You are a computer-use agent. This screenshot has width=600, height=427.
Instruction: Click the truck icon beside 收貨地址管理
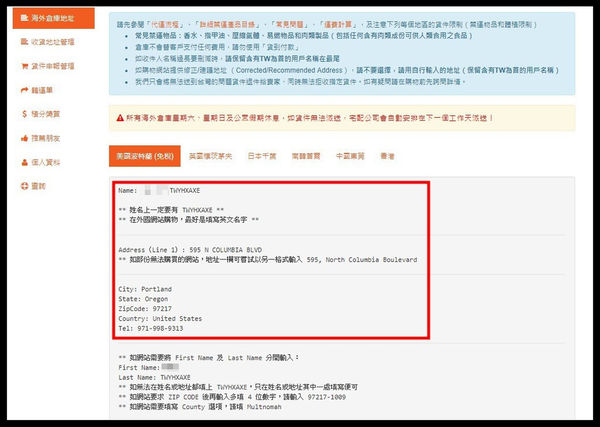22,42
